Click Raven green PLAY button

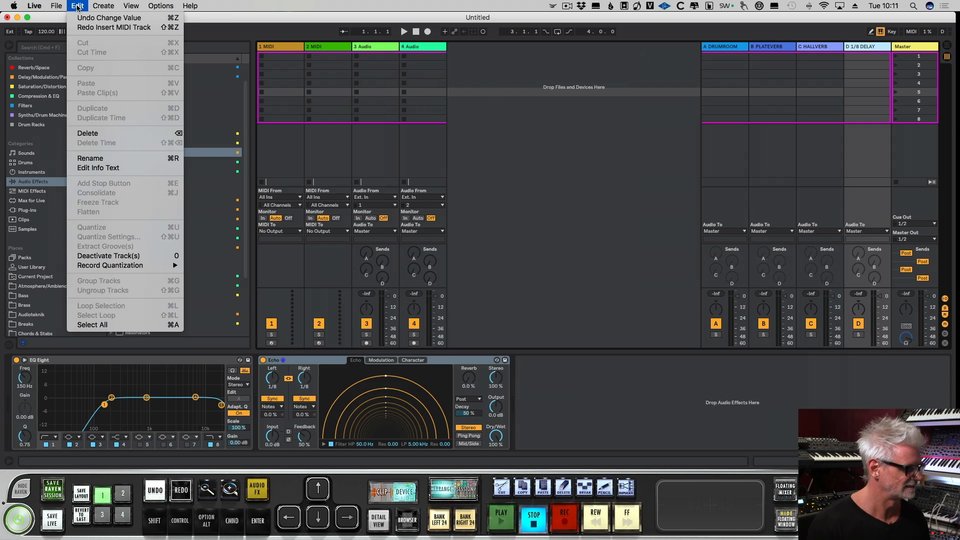(501, 517)
